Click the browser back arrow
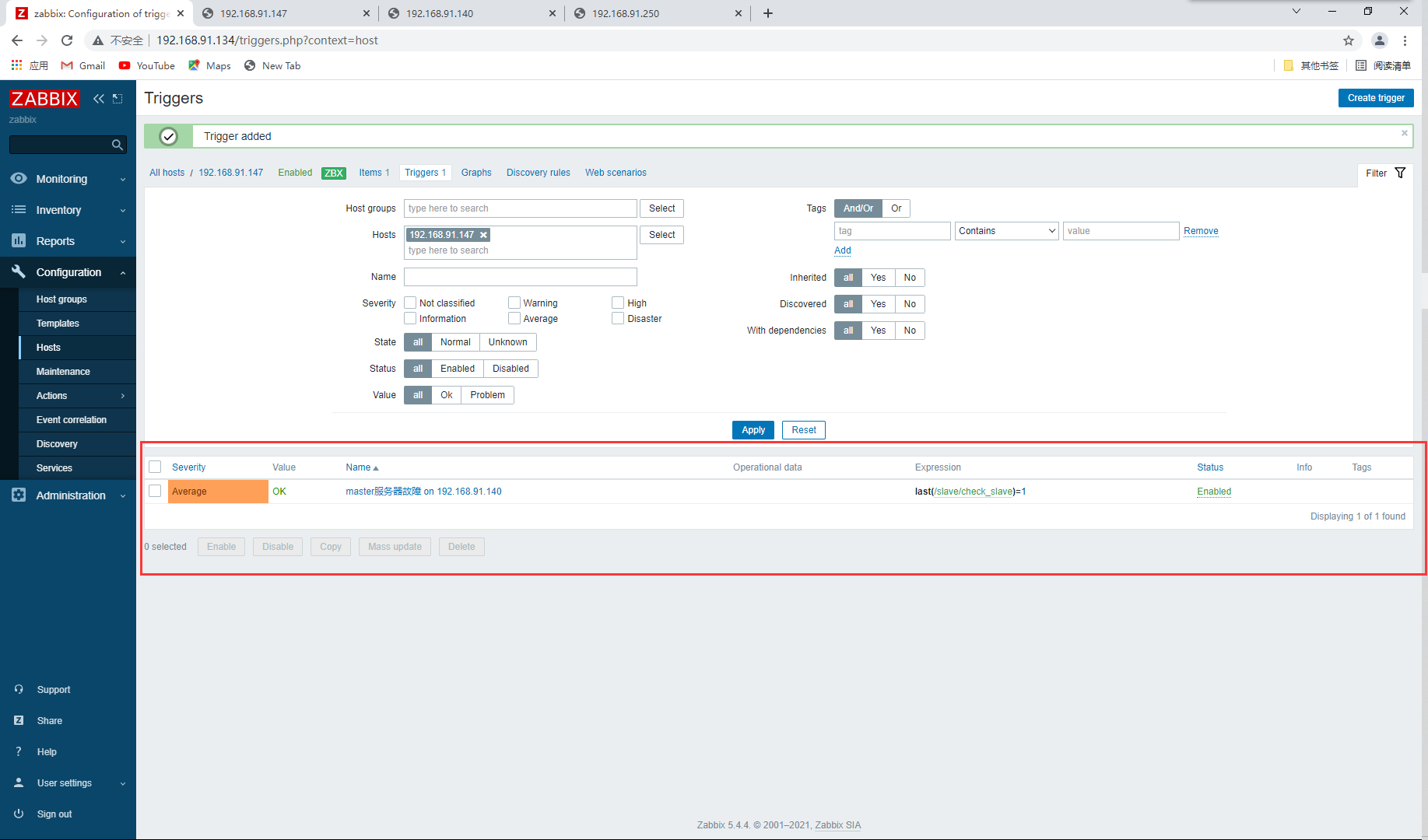 click(x=17, y=40)
